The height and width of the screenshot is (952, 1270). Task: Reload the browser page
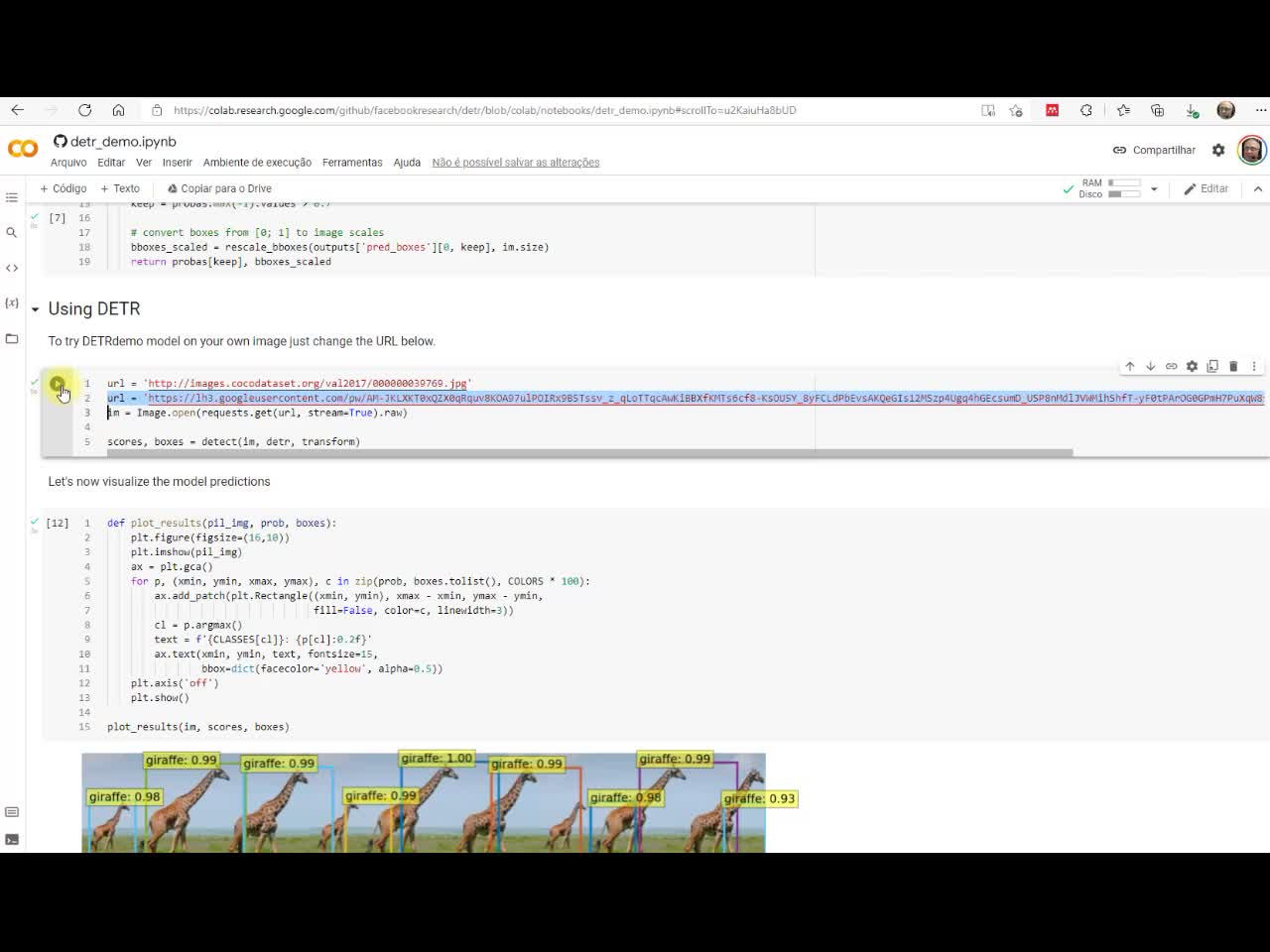pos(84,110)
